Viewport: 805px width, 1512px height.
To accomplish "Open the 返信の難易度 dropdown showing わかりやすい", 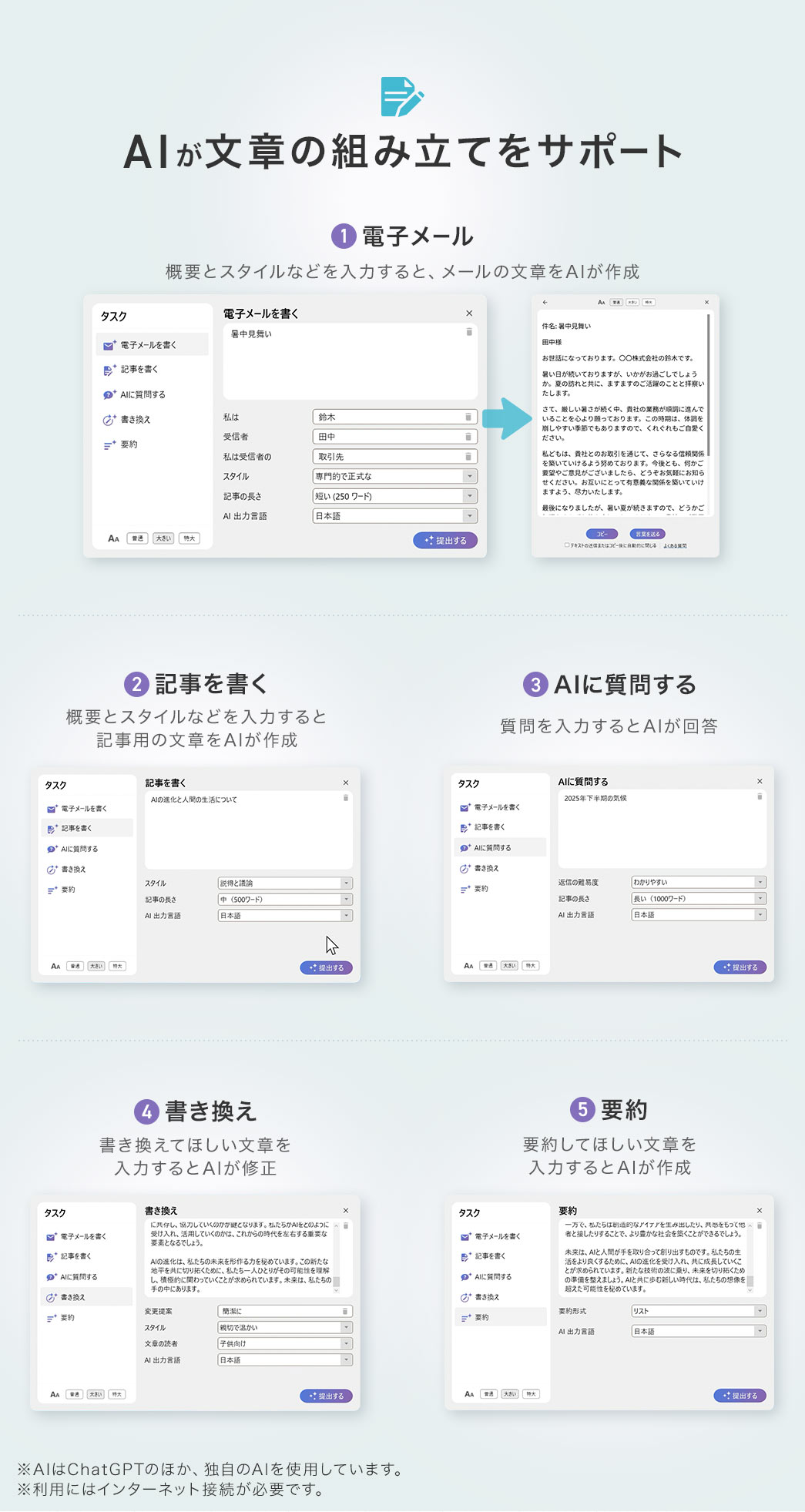I will coord(699,882).
